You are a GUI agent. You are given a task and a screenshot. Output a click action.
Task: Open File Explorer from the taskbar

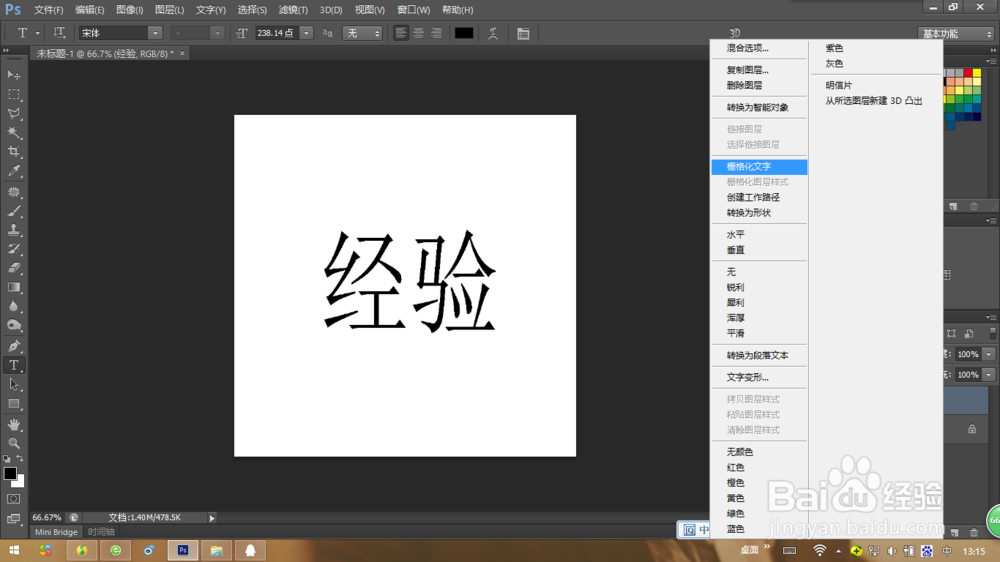click(216, 551)
